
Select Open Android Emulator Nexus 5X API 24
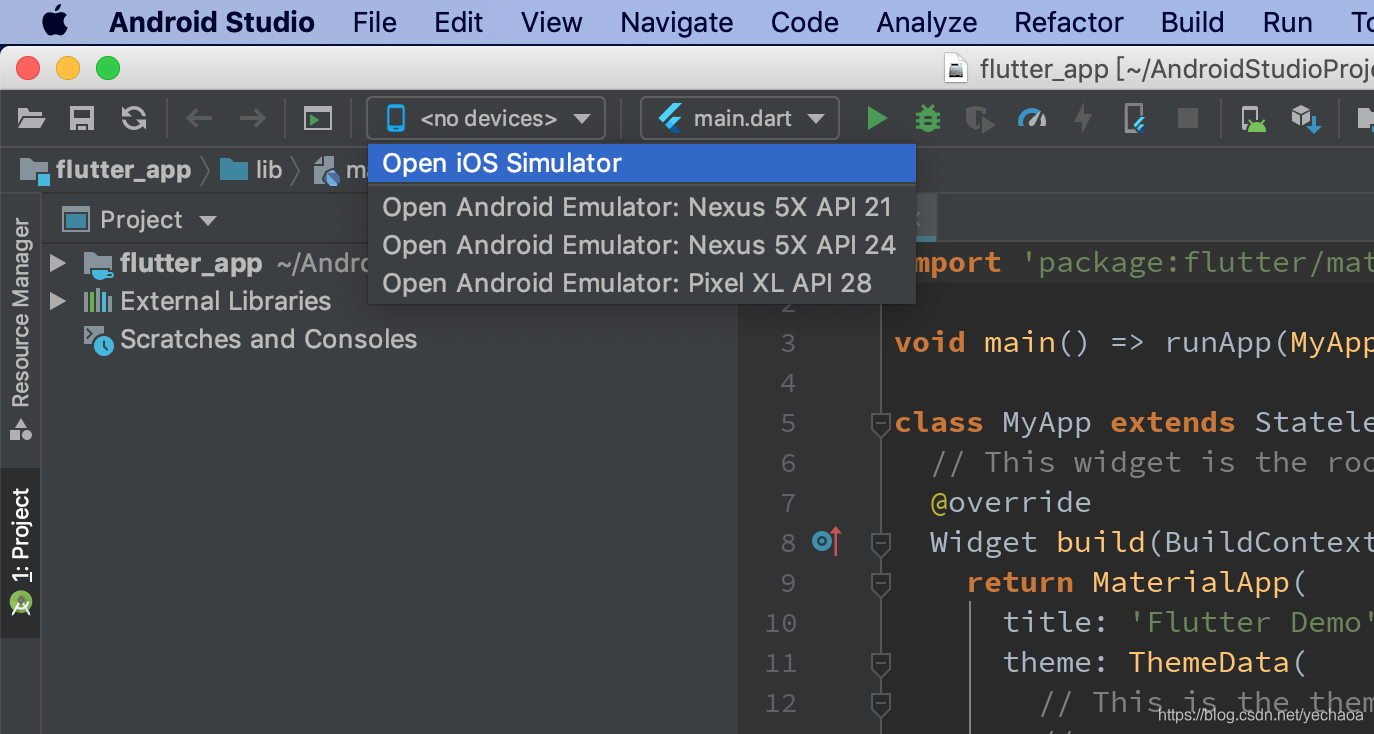coord(642,245)
